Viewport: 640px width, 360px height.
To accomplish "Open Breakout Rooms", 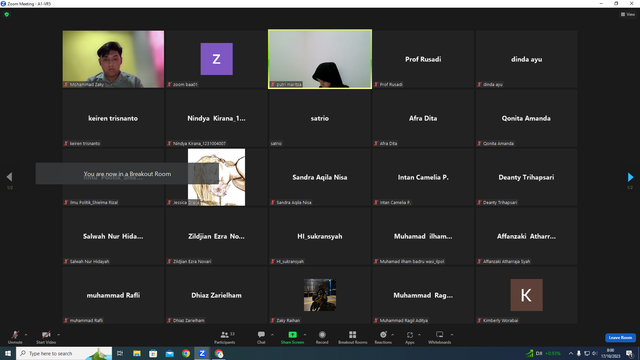I will click(x=353, y=337).
